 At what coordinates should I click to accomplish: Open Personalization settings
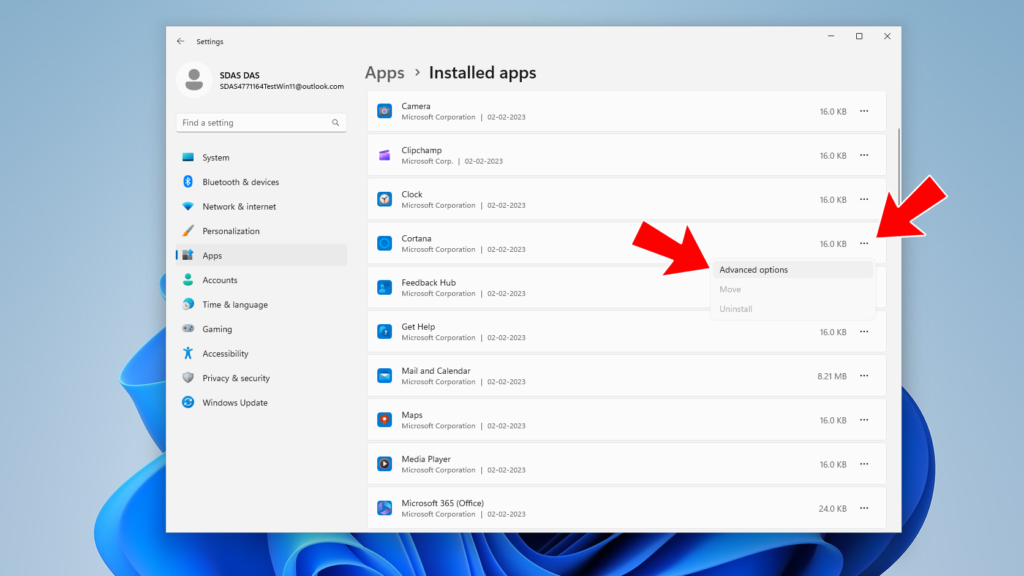tap(261, 231)
